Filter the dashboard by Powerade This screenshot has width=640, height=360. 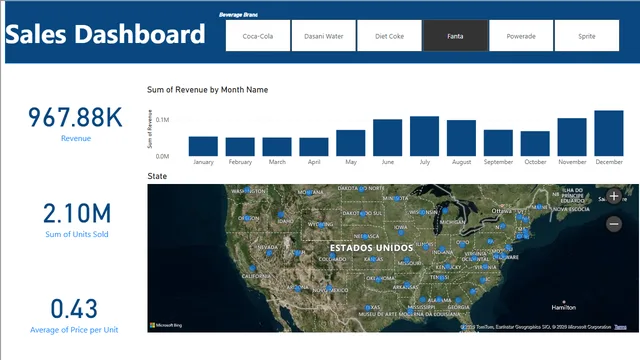[x=521, y=36]
